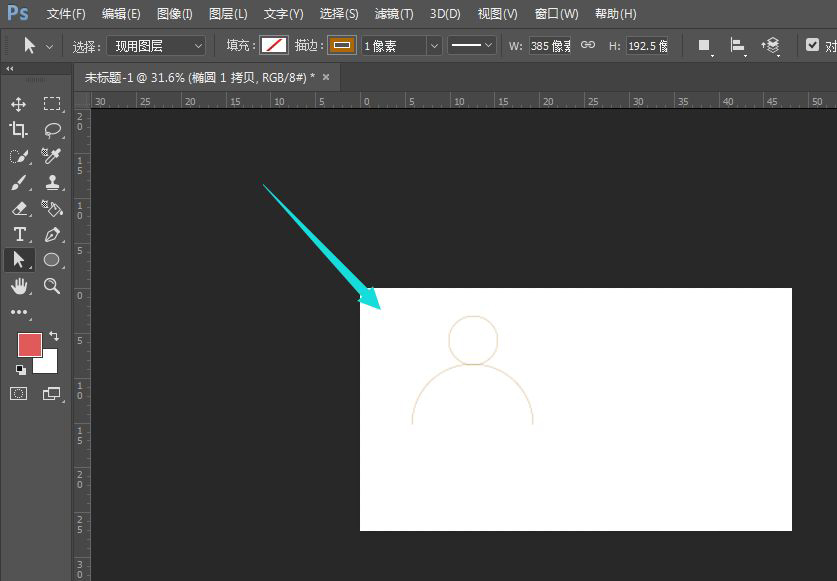Click the red foreground color swatch
Image resolution: width=837 pixels, height=581 pixels.
(x=30, y=344)
